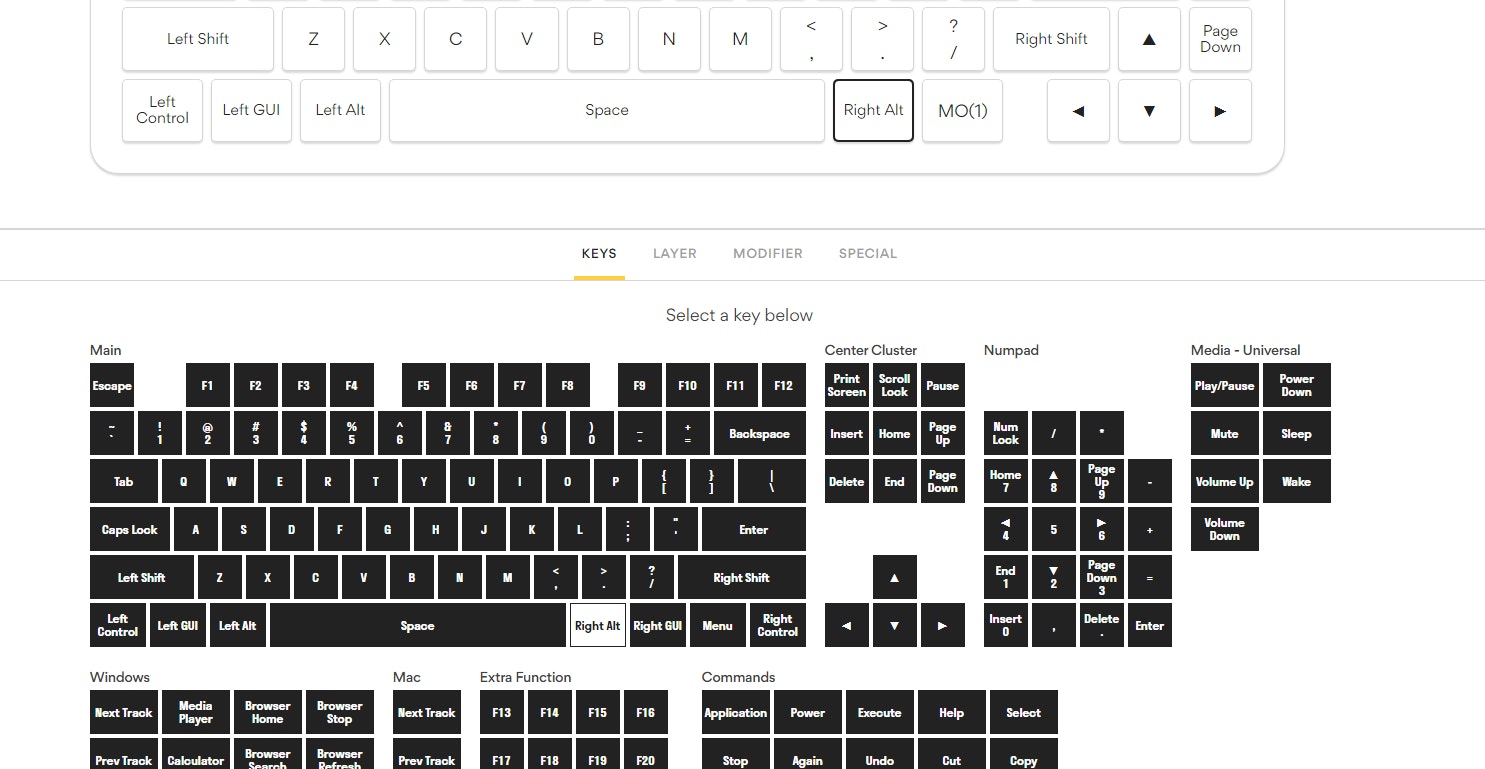Pick the right arrow in Center Cluster
This screenshot has width=1485, height=769.
click(x=942, y=626)
